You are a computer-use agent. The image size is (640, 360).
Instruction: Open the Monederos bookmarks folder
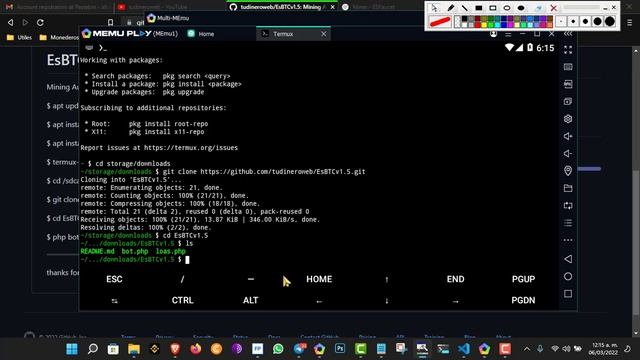[60, 38]
